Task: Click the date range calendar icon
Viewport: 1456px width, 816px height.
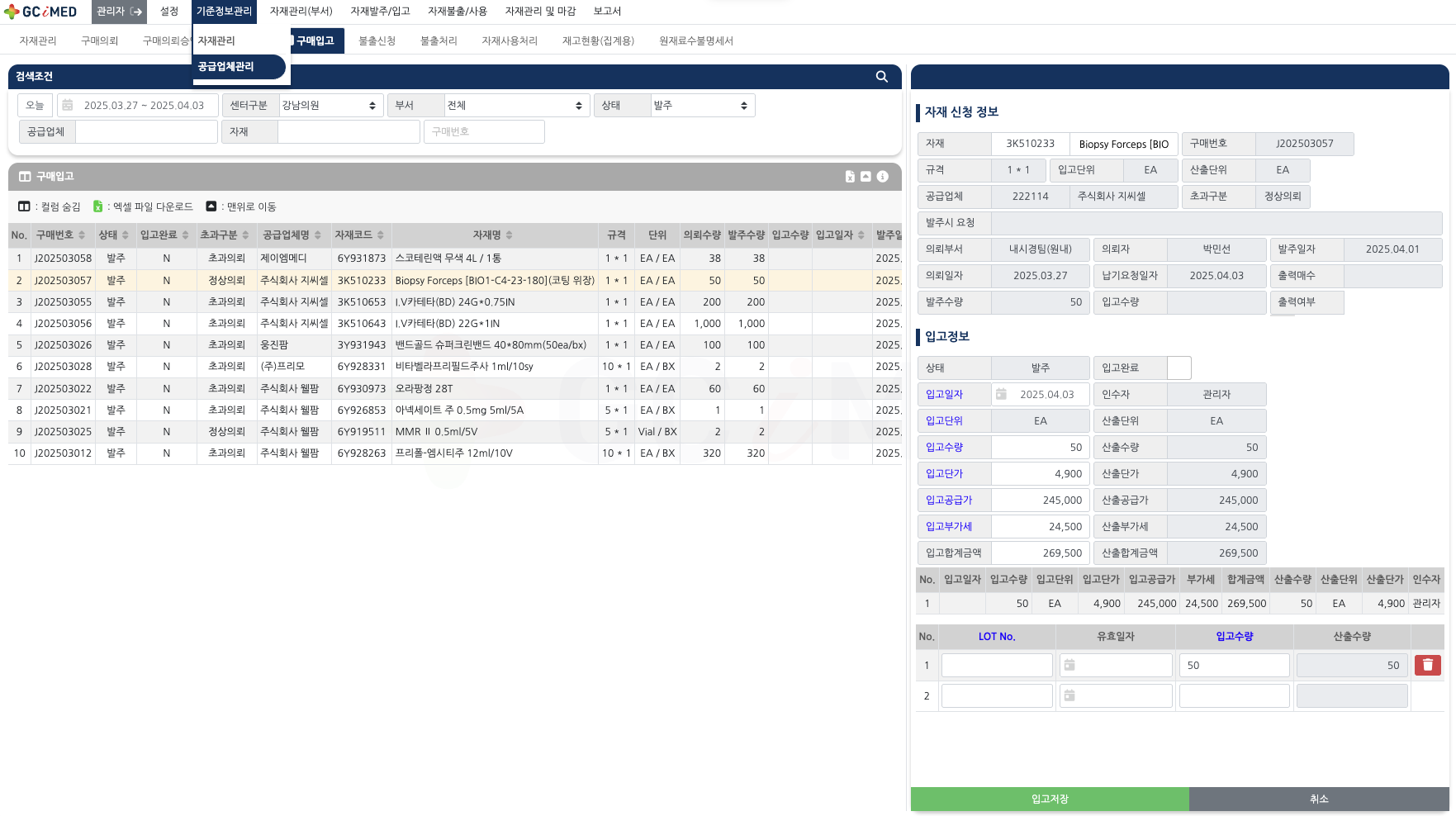Action: 68,106
